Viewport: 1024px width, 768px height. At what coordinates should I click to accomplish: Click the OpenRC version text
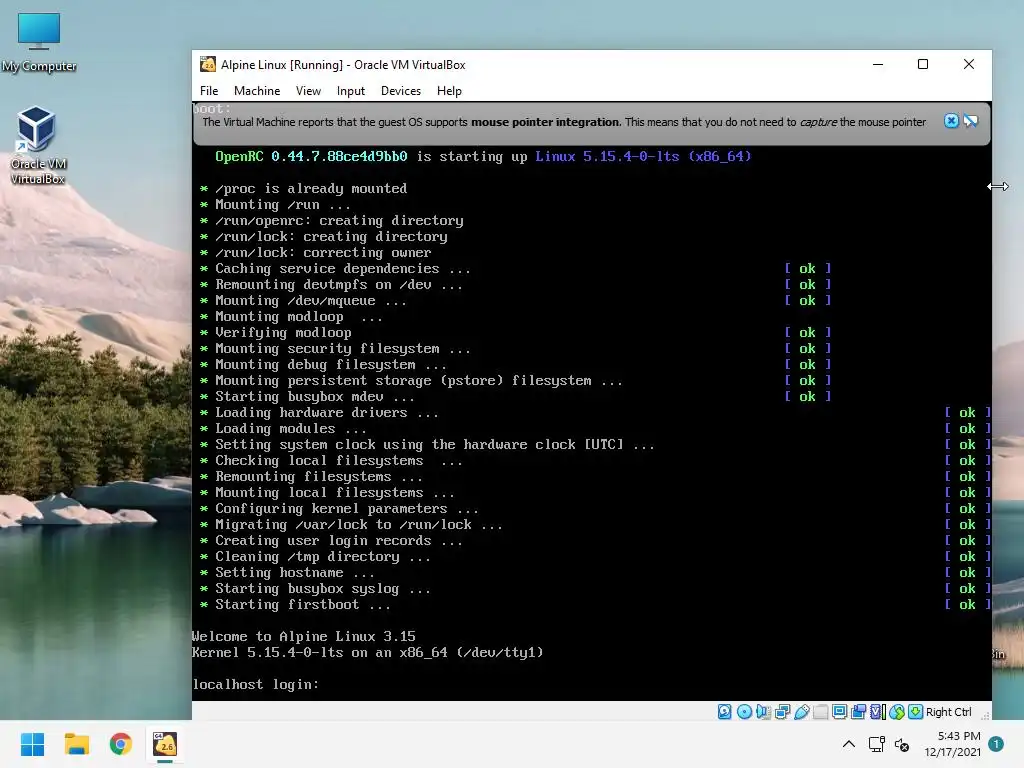311,156
